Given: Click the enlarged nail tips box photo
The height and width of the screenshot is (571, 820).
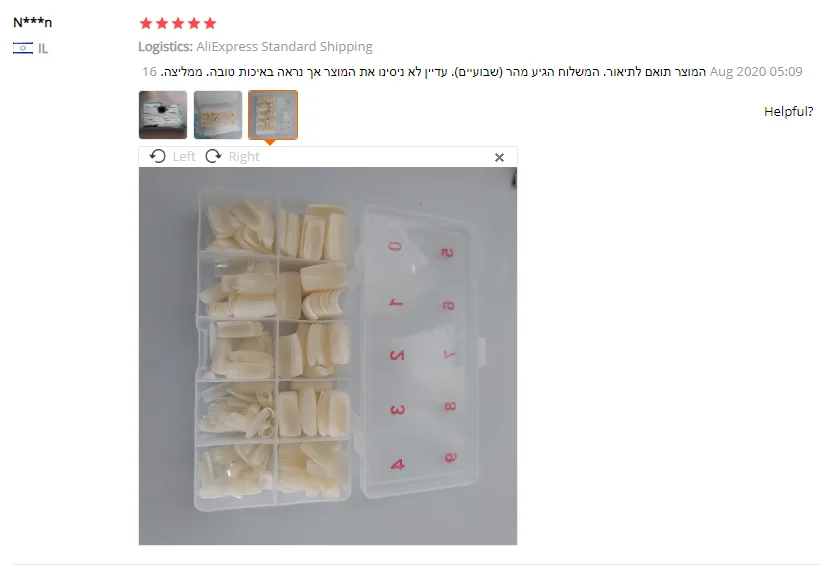Looking at the screenshot, I should pyautogui.click(x=328, y=356).
